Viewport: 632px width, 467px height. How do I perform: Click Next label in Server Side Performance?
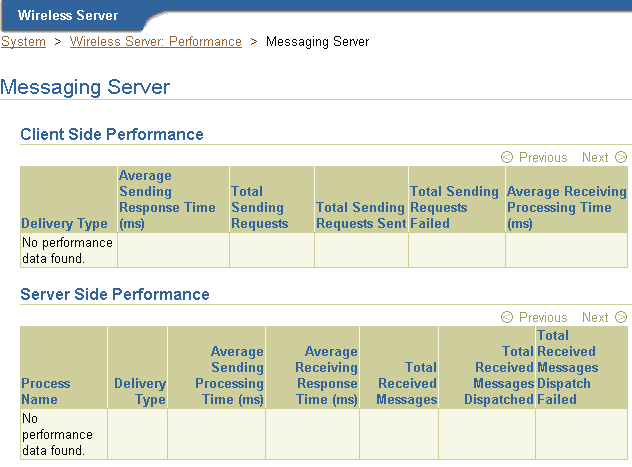coord(595,318)
